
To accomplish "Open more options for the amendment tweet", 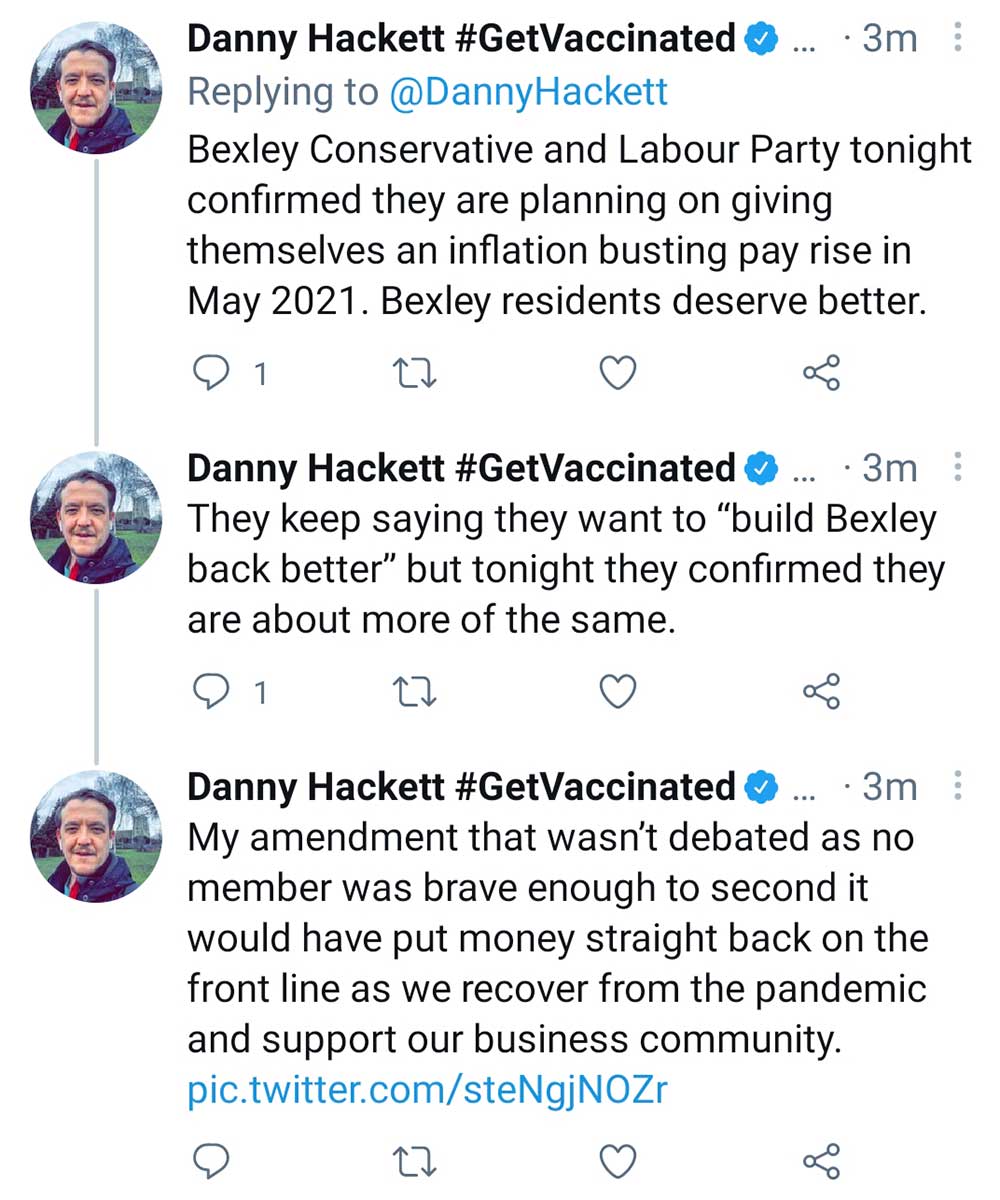I will pyautogui.click(x=958, y=786).
